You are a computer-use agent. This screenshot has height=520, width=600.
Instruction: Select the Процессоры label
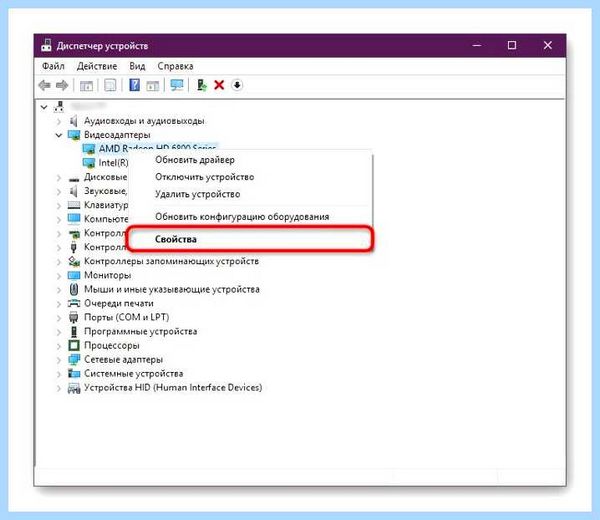(x=112, y=346)
